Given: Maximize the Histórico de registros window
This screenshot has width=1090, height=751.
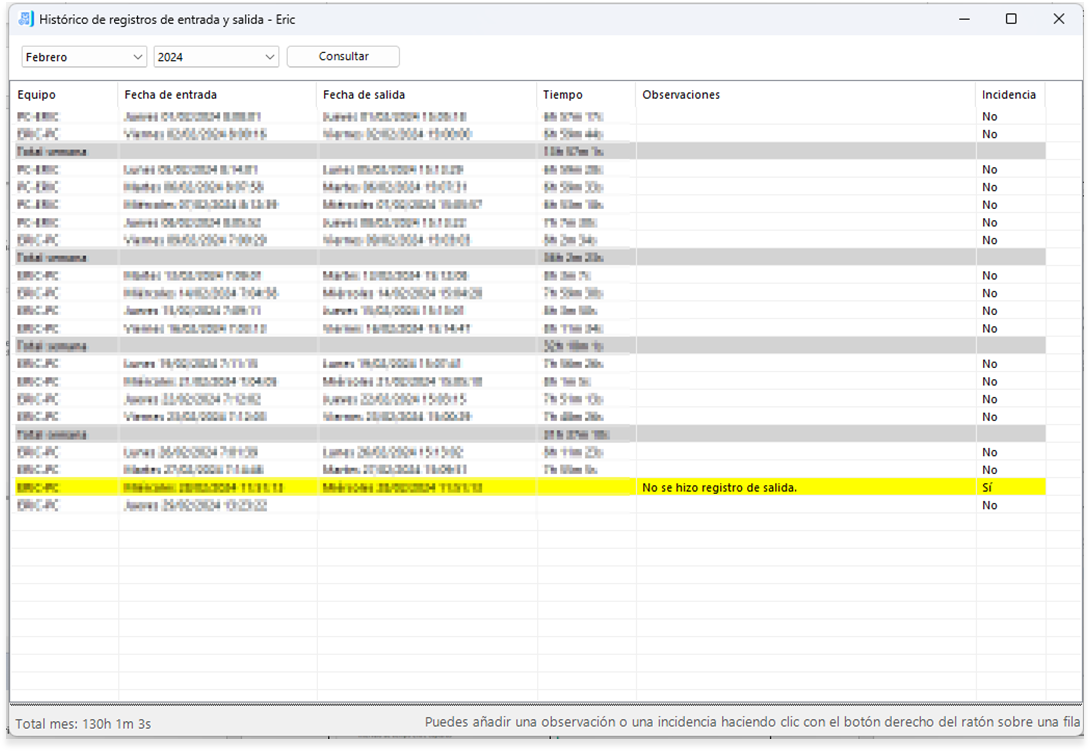Looking at the screenshot, I should coord(1011,19).
